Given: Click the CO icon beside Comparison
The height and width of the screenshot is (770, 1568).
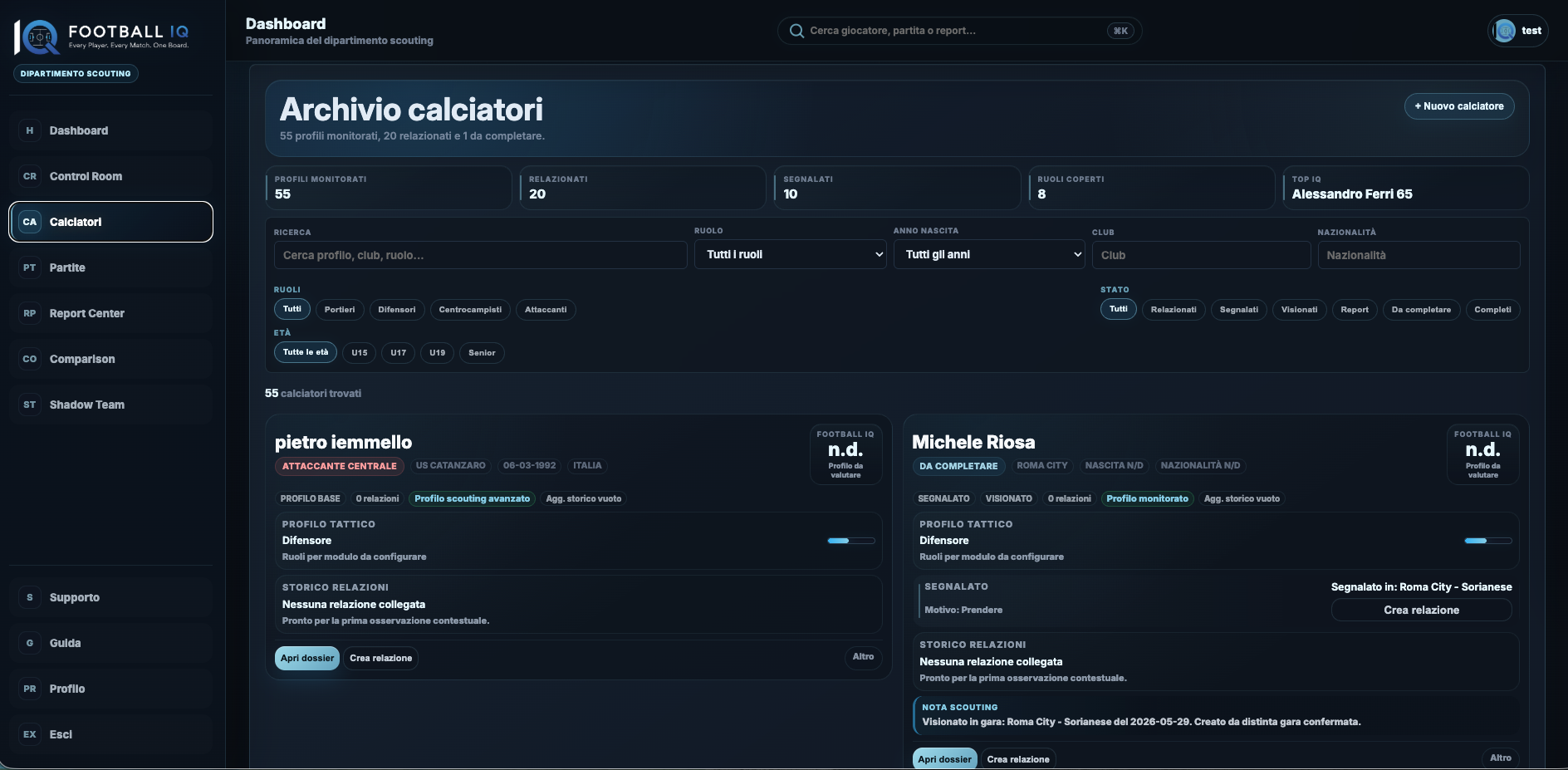Looking at the screenshot, I should point(30,359).
